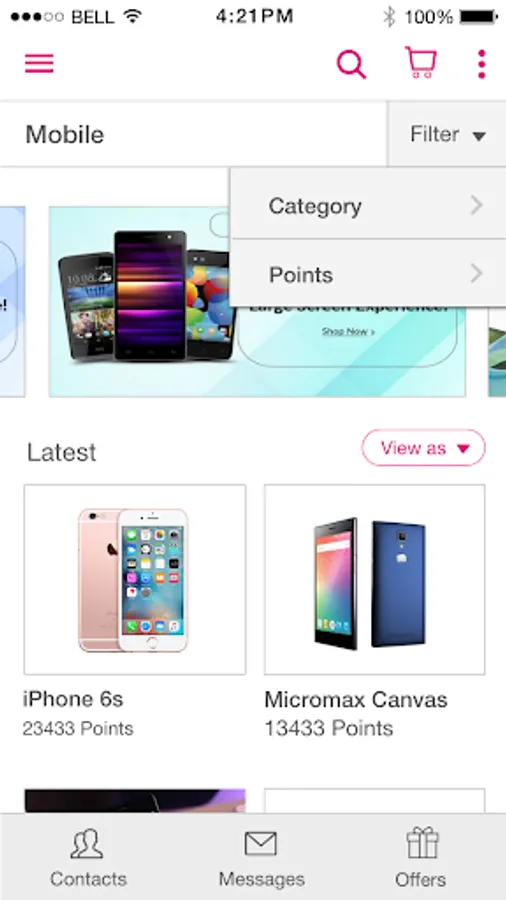506x900 pixels.
Task: Check the Bluetooth status icon
Action: (x=389, y=17)
